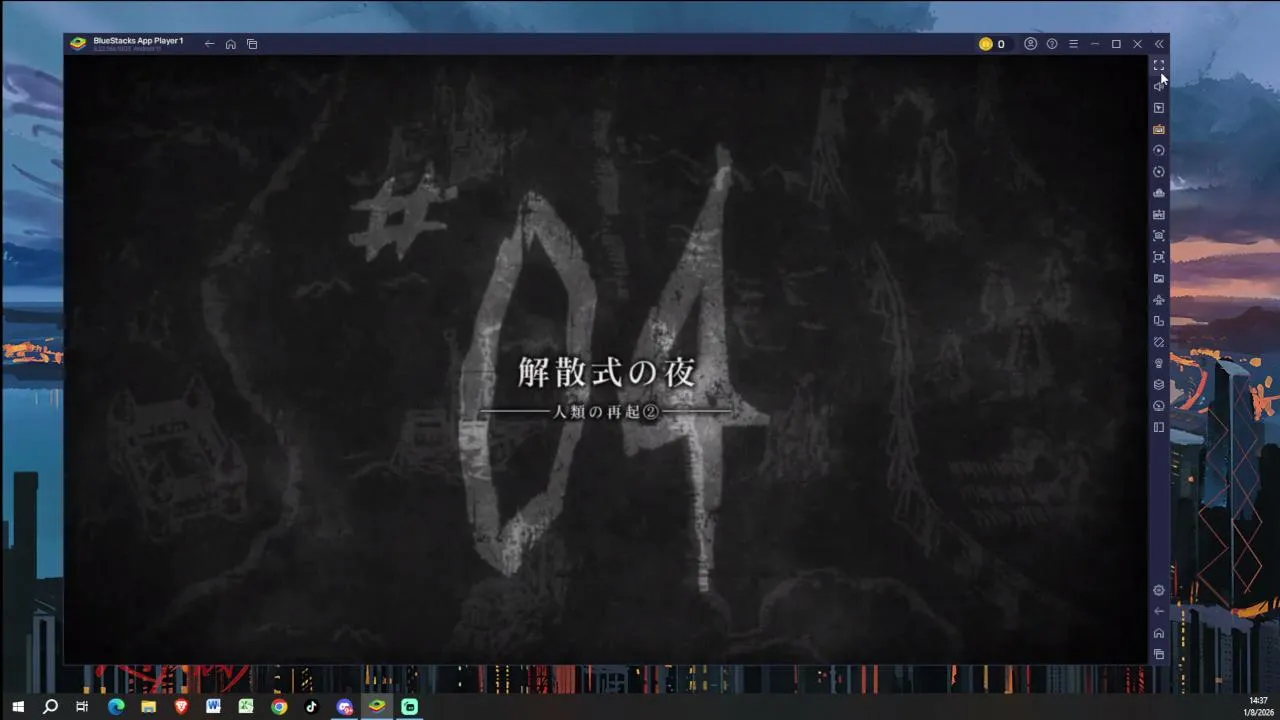
Task: Open BlueStacks settings gear in the sidebar
Action: point(1159,590)
